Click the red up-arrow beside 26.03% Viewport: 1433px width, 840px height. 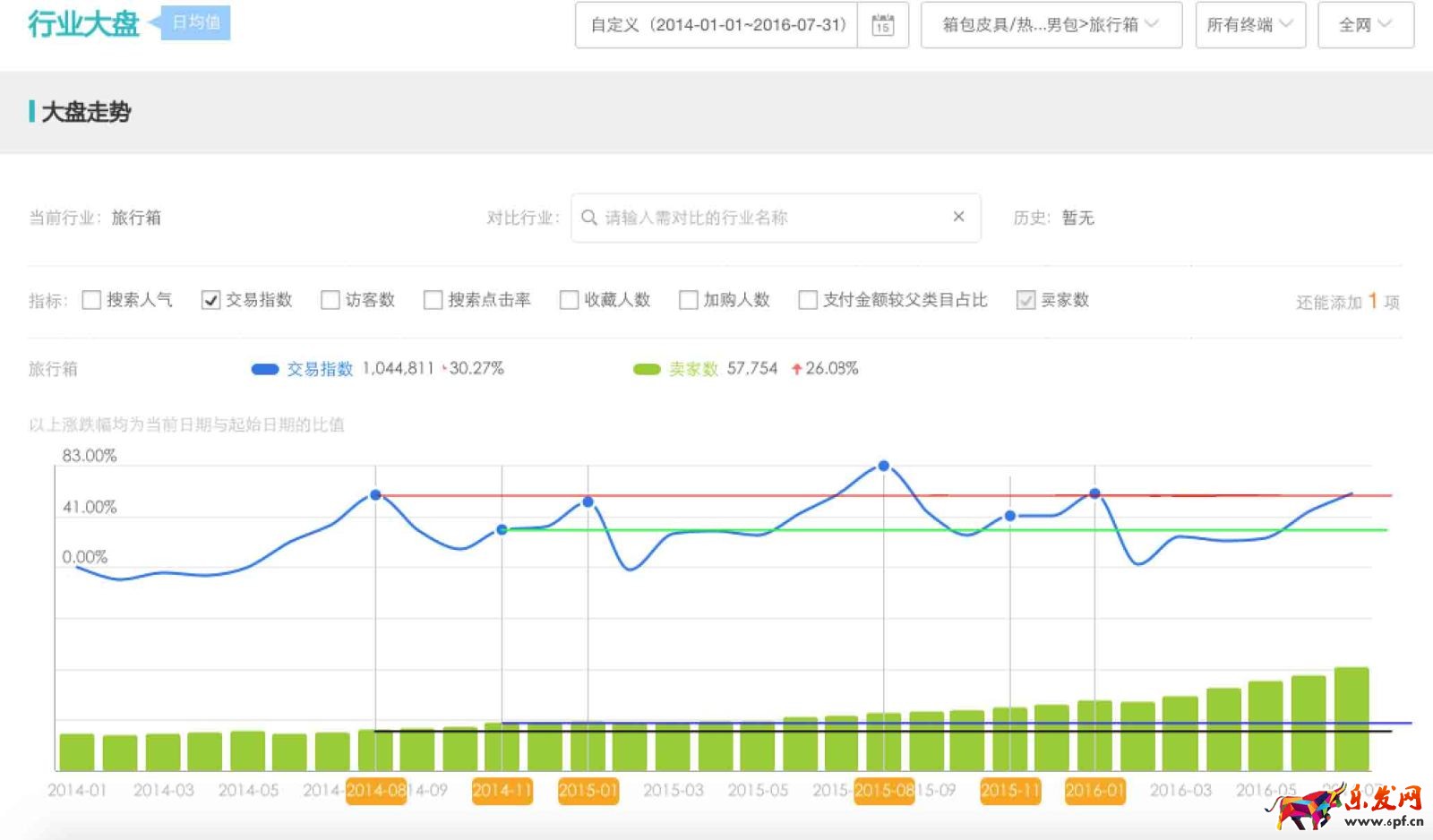(795, 368)
